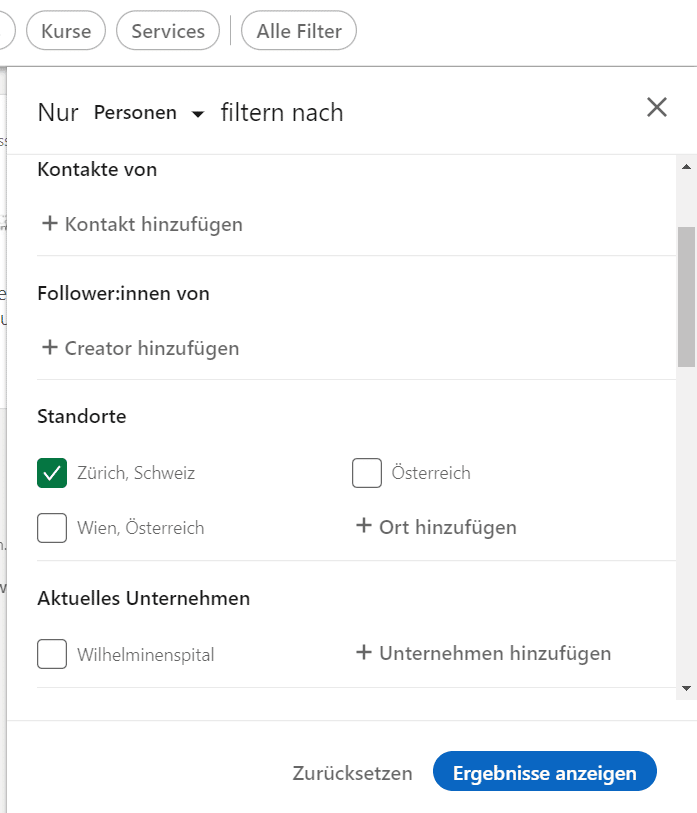This screenshot has height=813, width=697.
Task: Close the filter panel with X icon
Action: click(657, 108)
